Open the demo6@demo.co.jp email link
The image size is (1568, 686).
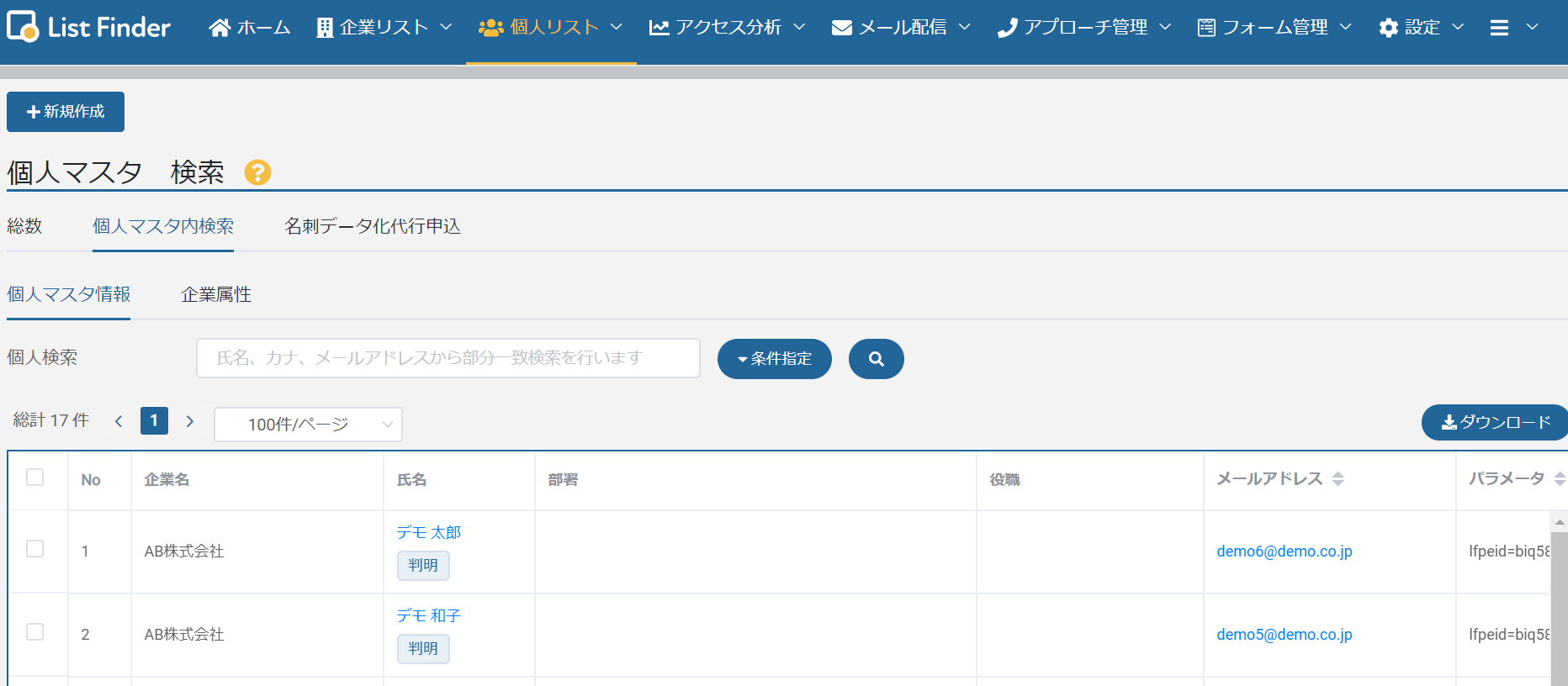pos(1284,551)
